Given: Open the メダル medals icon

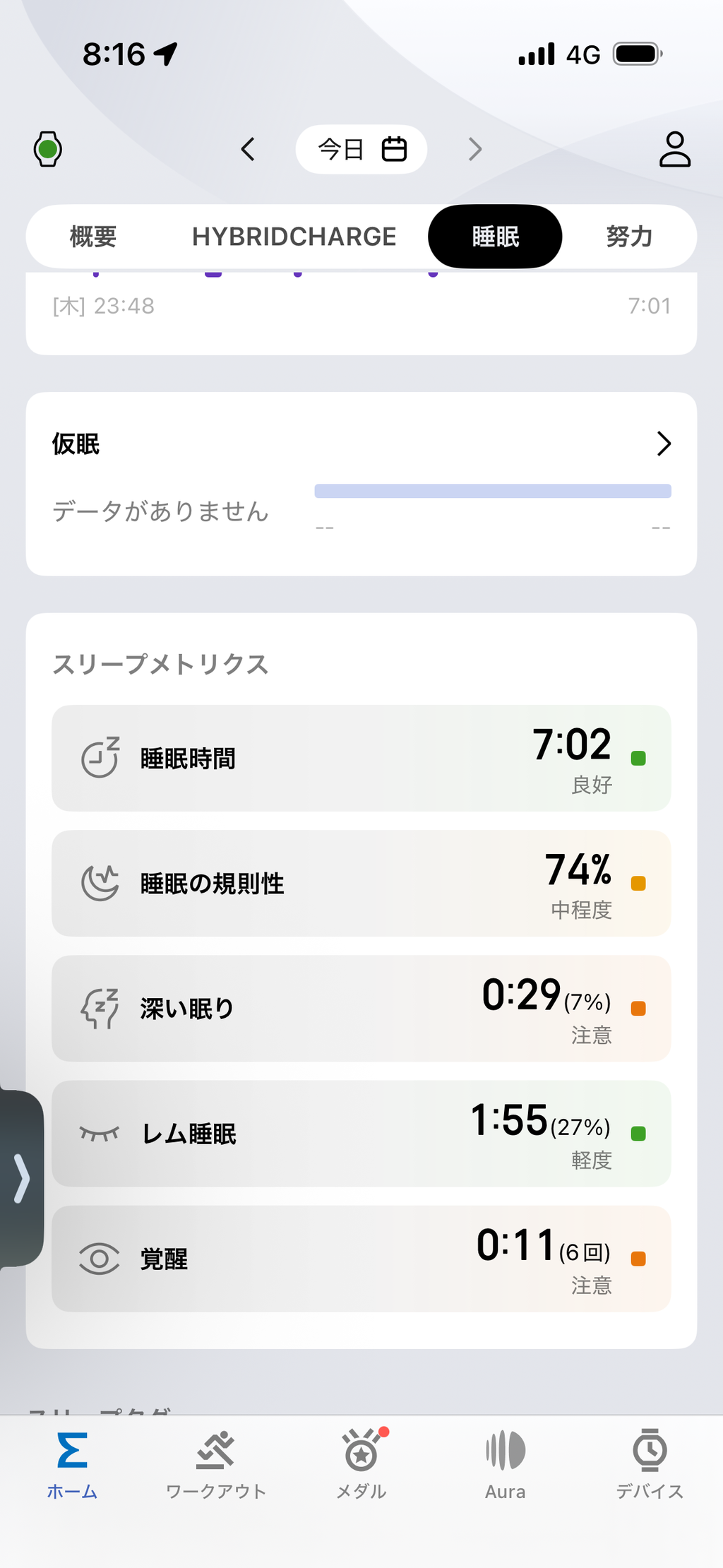Looking at the screenshot, I should click(x=361, y=1451).
